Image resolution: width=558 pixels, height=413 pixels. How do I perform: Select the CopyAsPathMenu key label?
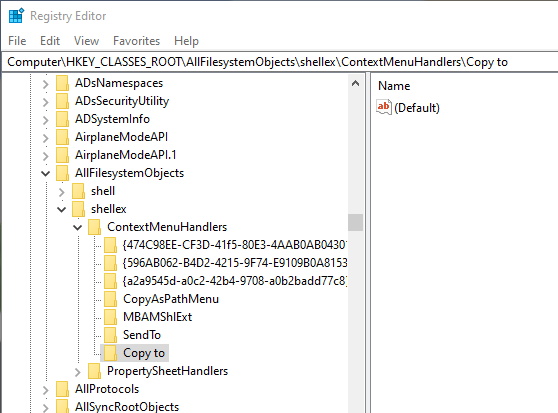point(171,299)
